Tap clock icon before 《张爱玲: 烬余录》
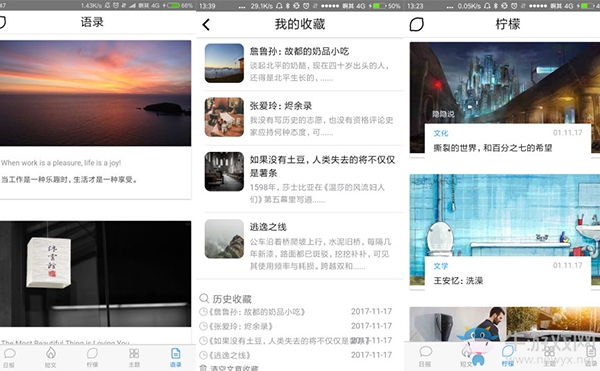Image resolution: width=600 pixels, height=371 pixels. (x=204, y=326)
